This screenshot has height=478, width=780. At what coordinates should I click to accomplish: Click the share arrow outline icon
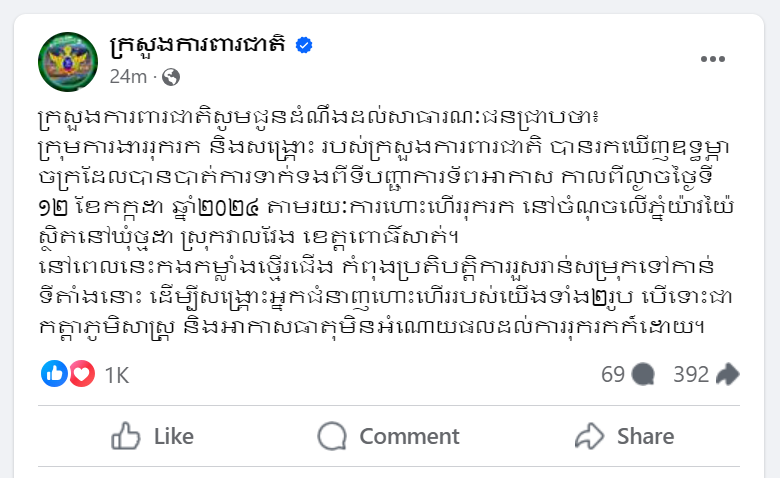(589, 436)
